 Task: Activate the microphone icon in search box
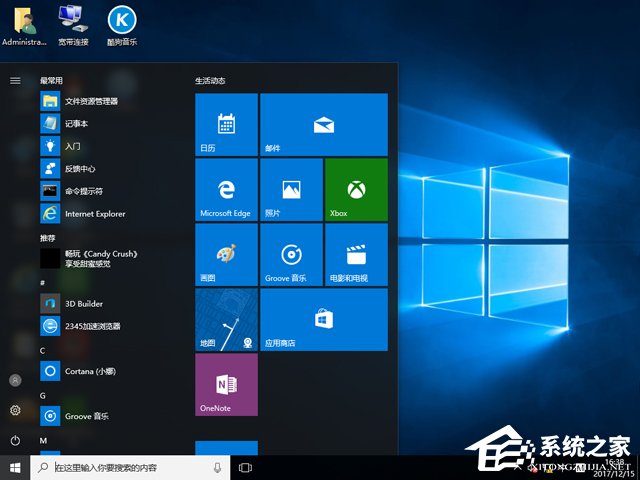(218, 468)
